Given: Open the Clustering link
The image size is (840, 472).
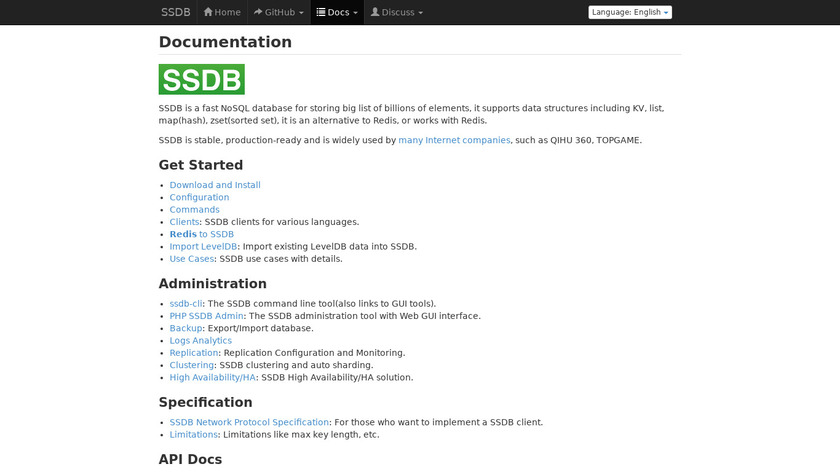Looking at the screenshot, I should point(191,365).
